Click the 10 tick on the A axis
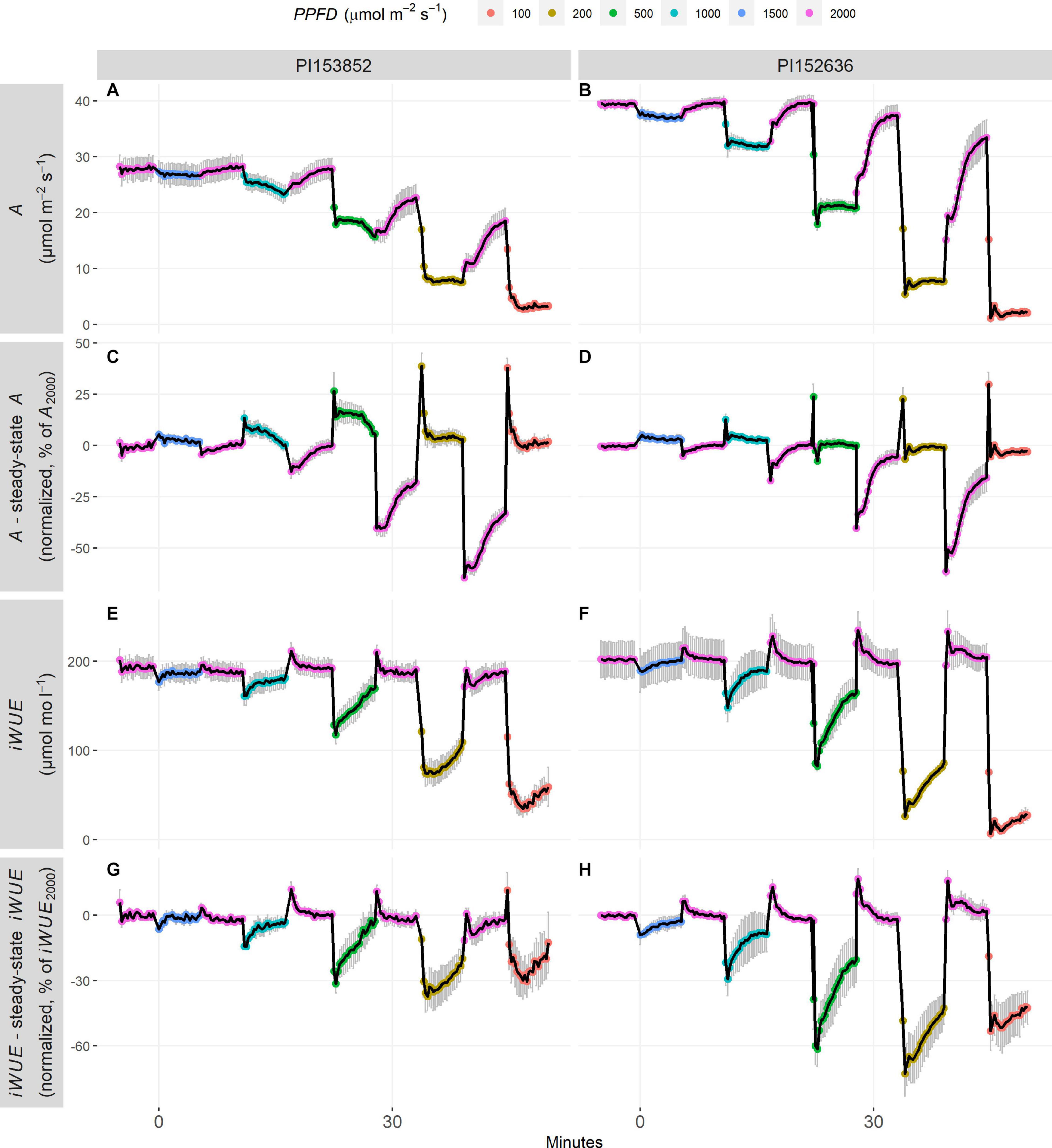1052x1148 pixels. [83, 269]
